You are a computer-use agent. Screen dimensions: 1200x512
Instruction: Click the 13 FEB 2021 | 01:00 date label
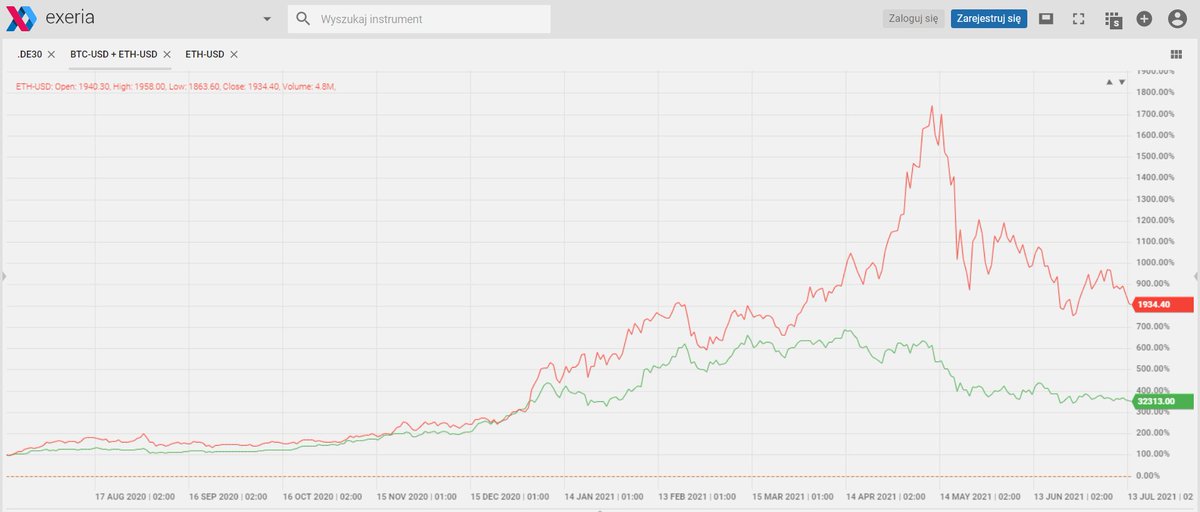pos(695,496)
